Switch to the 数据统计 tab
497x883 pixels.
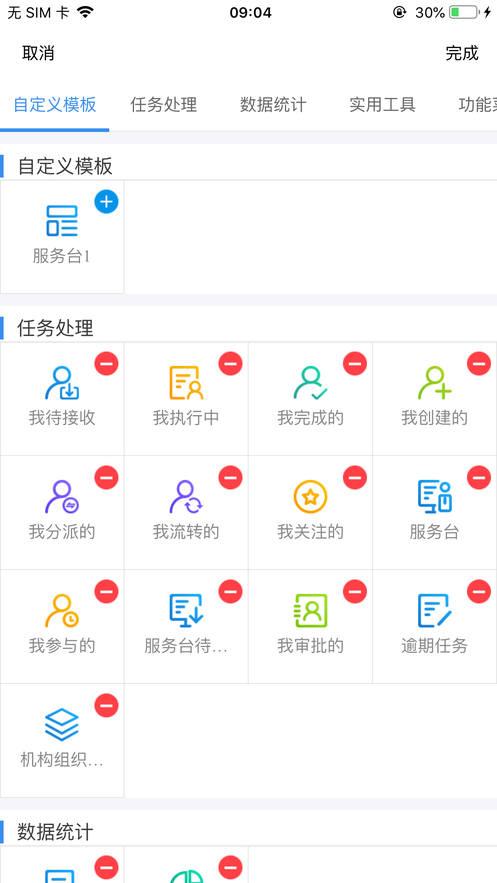(x=274, y=105)
